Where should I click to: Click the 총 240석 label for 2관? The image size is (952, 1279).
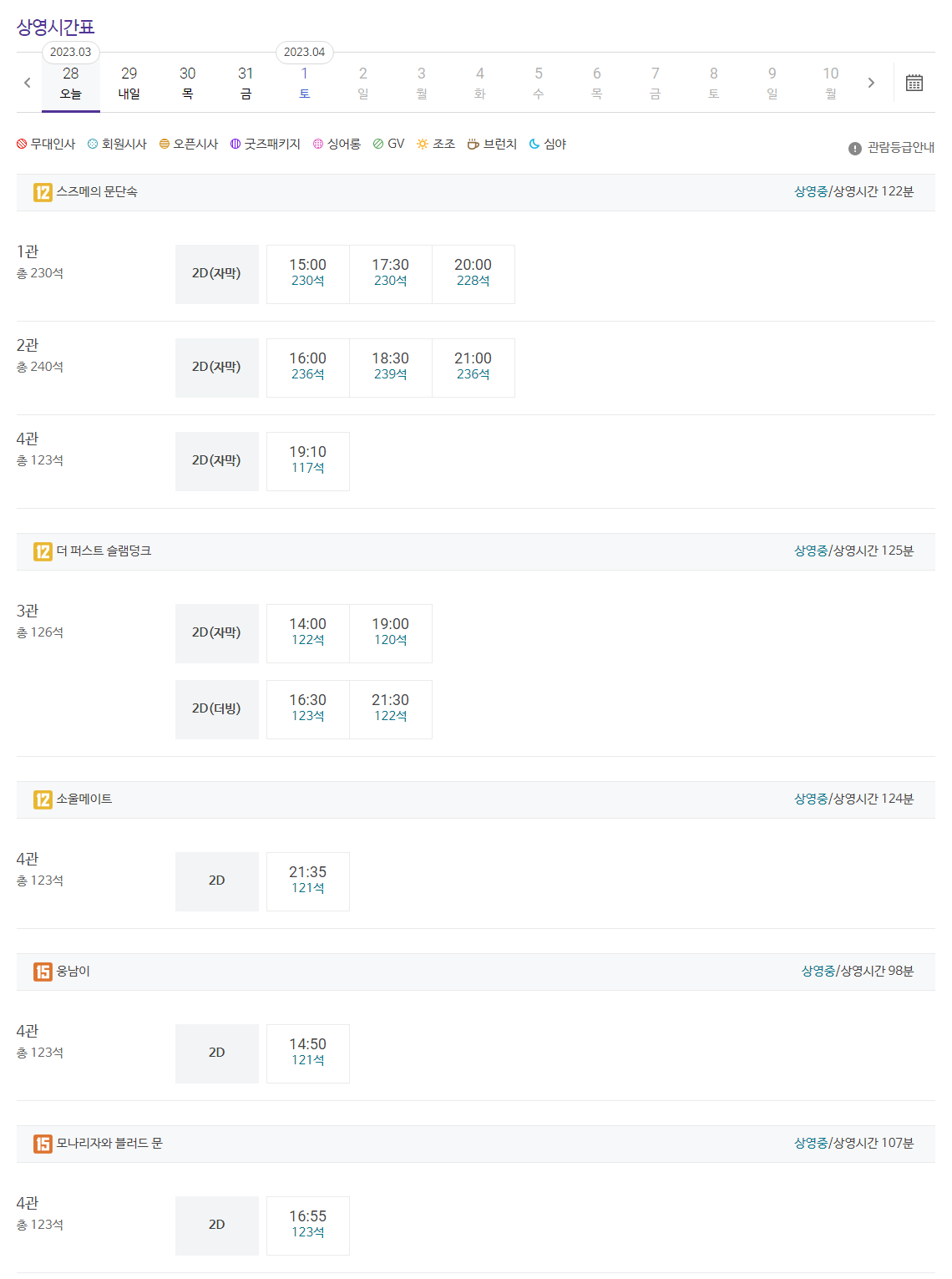[x=40, y=367]
